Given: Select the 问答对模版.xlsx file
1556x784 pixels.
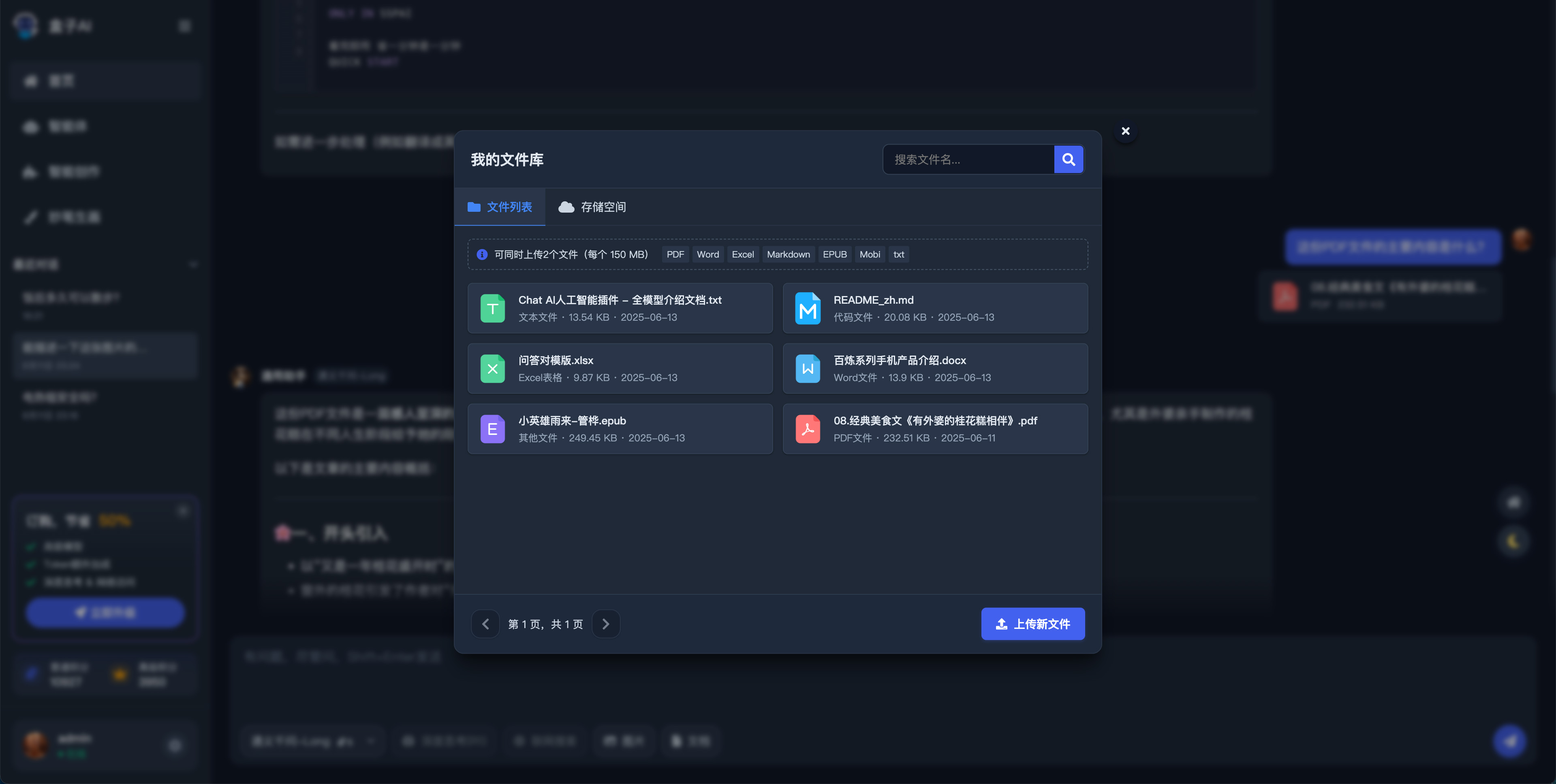Looking at the screenshot, I should (620, 369).
